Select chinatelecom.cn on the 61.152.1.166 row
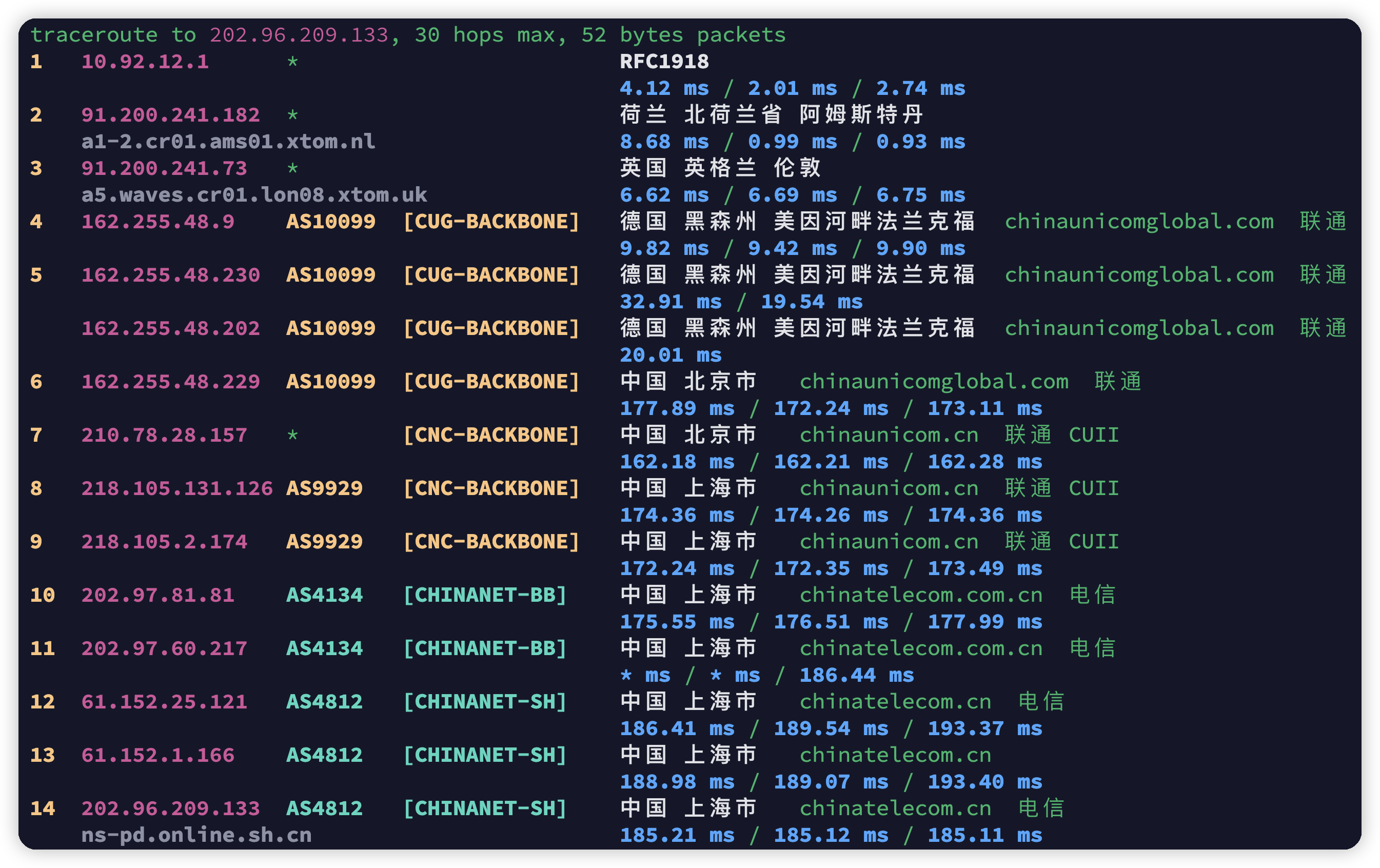 [895, 755]
